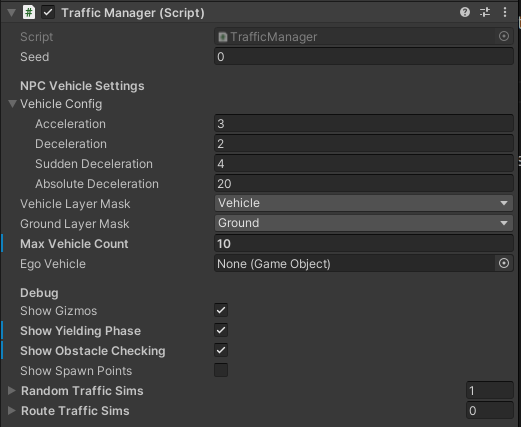Open the component presets icon

(x=485, y=12)
